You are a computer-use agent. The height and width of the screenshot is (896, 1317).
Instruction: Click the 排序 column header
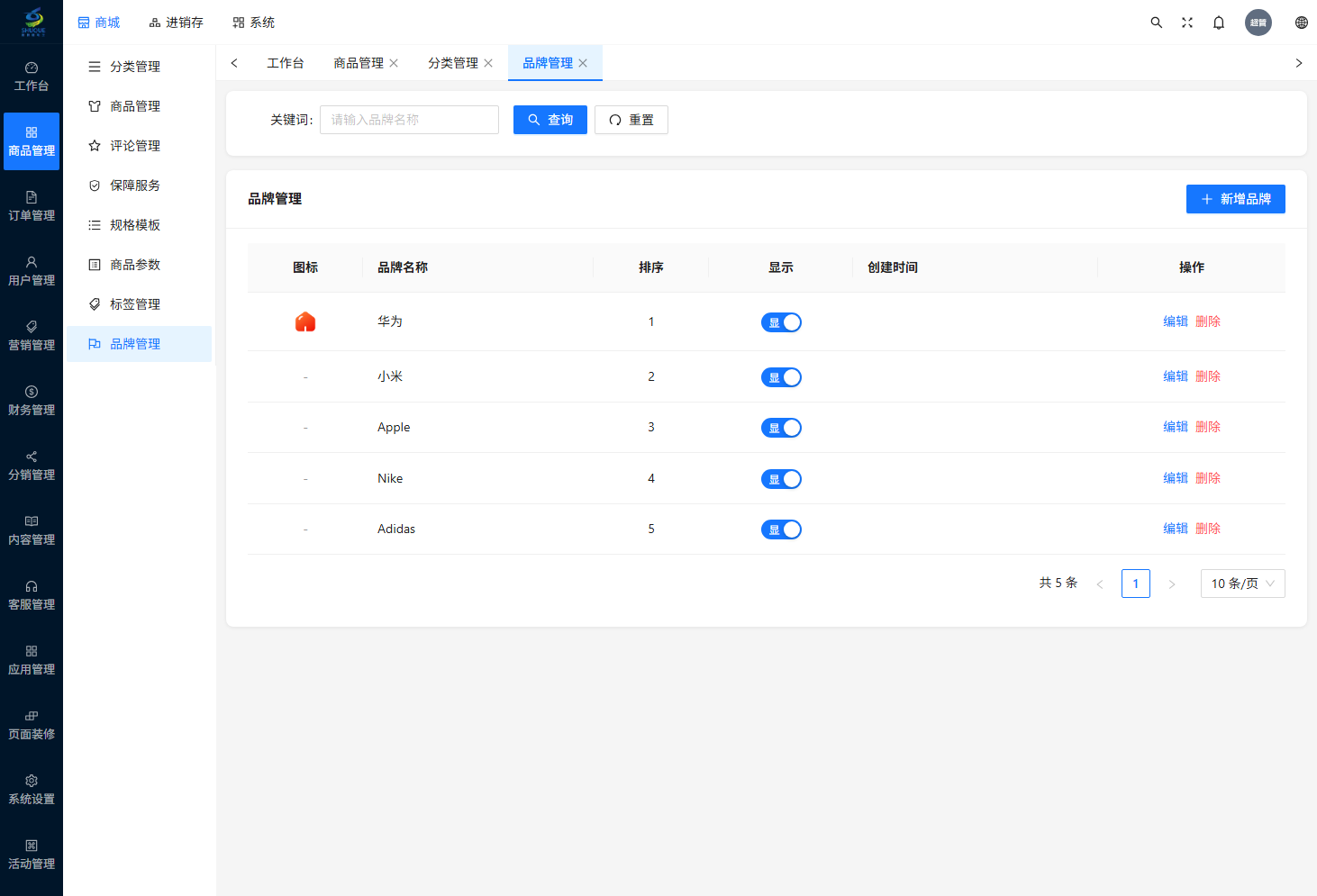tap(651, 267)
